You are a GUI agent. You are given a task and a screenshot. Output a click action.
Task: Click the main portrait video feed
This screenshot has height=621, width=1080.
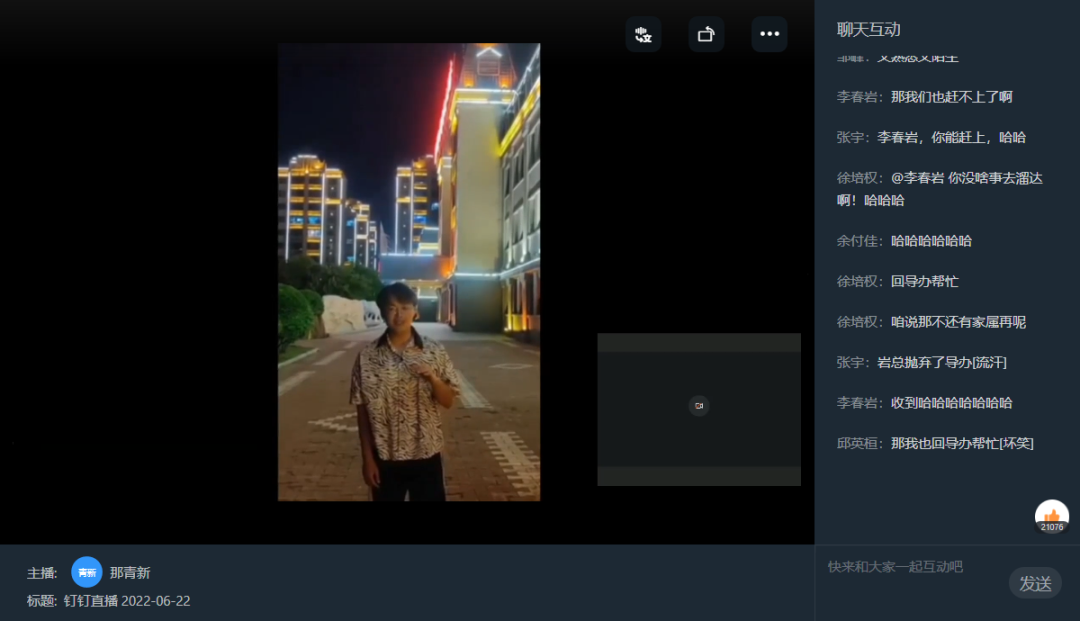[408, 272]
